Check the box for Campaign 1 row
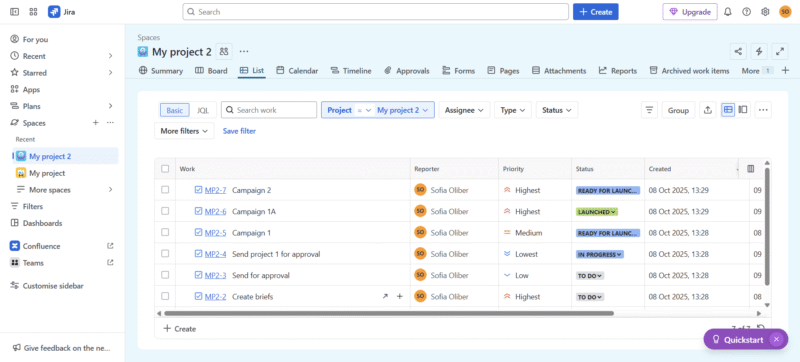Image resolution: width=800 pixels, height=362 pixels. tap(165, 232)
